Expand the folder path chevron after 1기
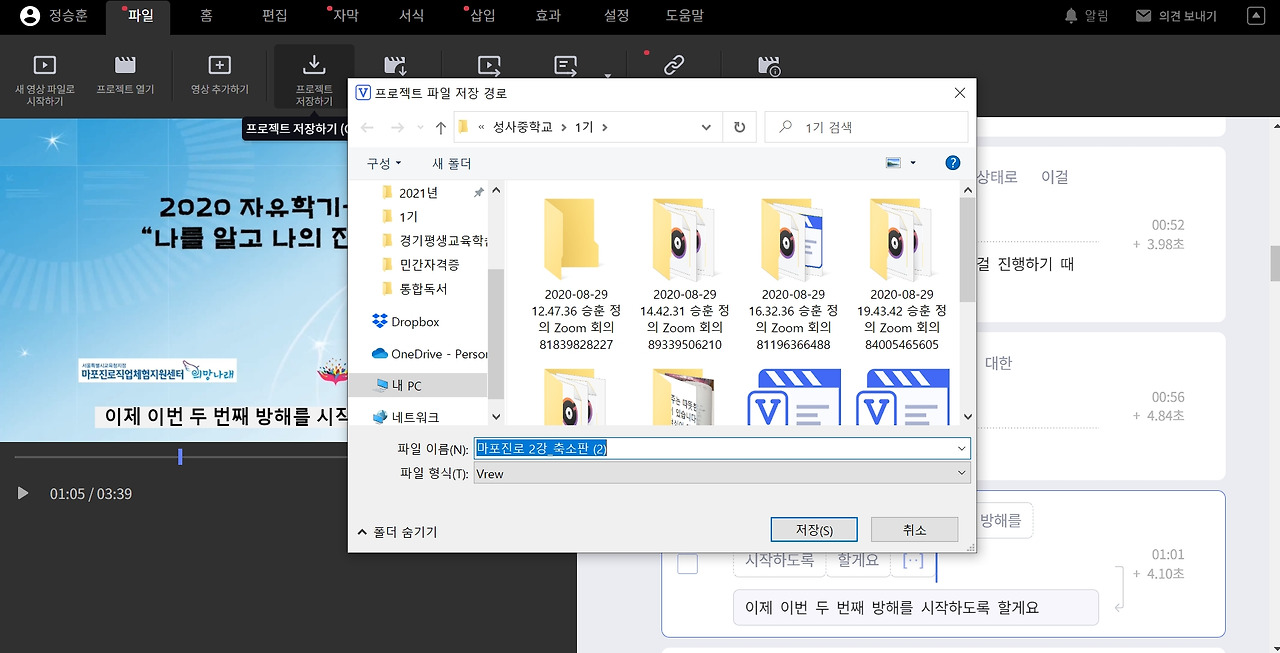This screenshot has height=653, width=1280. pos(604,126)
